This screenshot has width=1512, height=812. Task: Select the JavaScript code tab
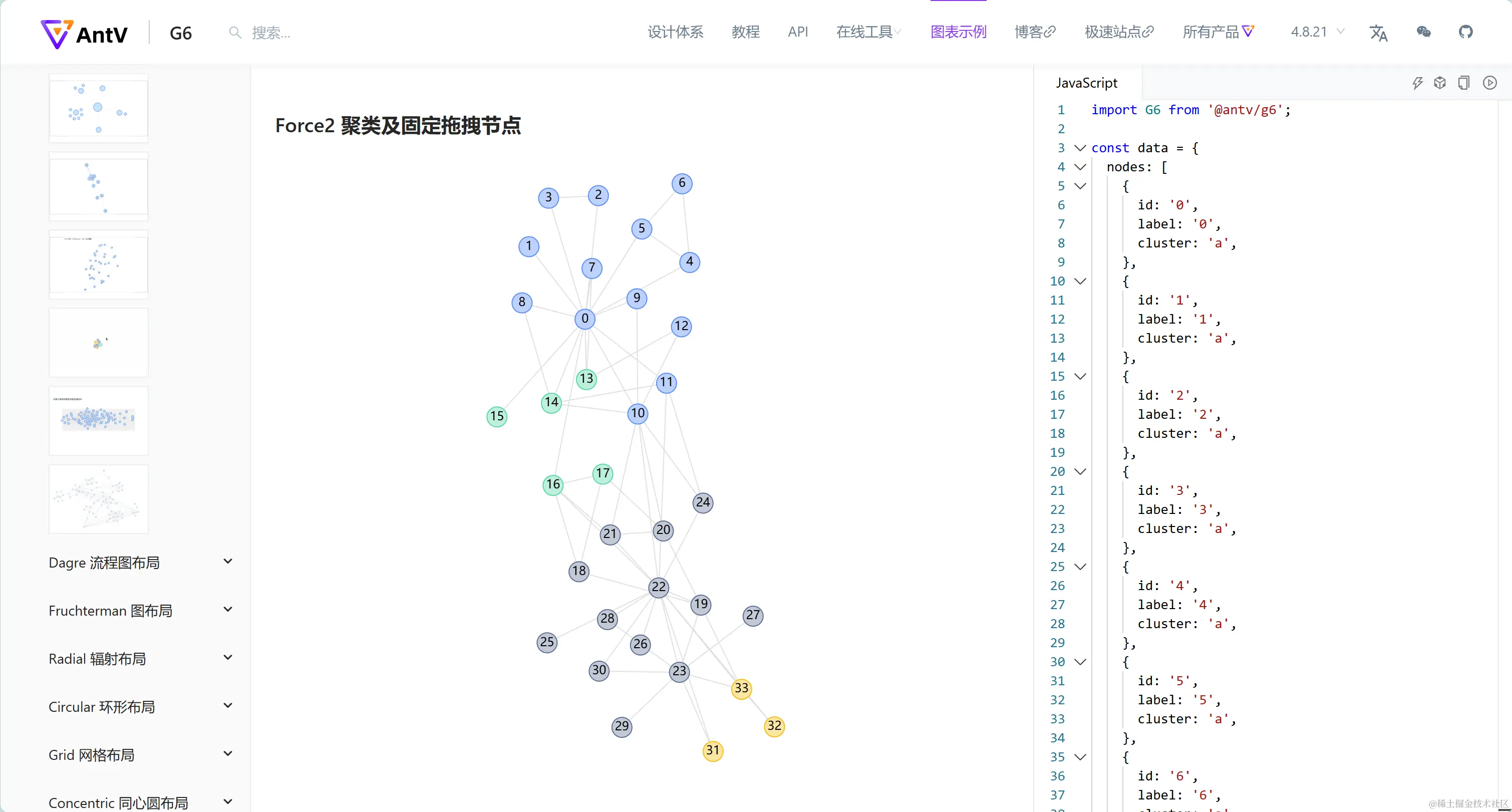1086,83
